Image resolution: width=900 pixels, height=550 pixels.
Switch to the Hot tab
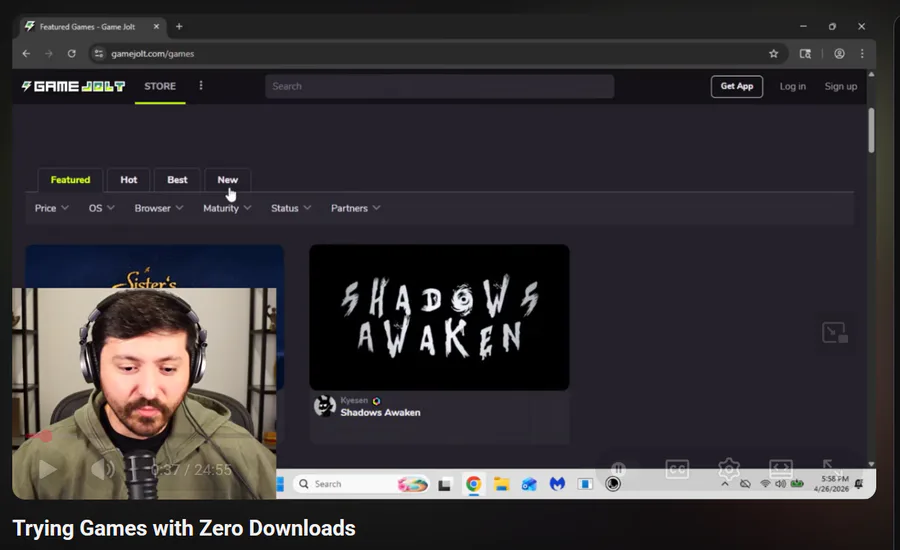(129, 180)
